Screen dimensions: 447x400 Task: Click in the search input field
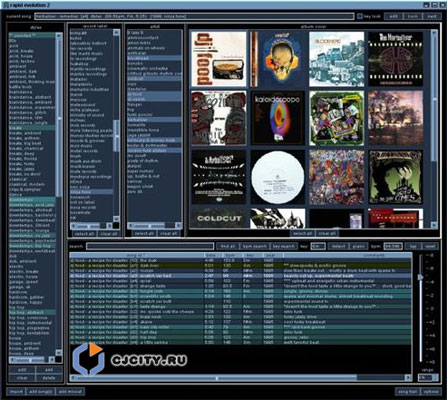(x=150, y=246)
